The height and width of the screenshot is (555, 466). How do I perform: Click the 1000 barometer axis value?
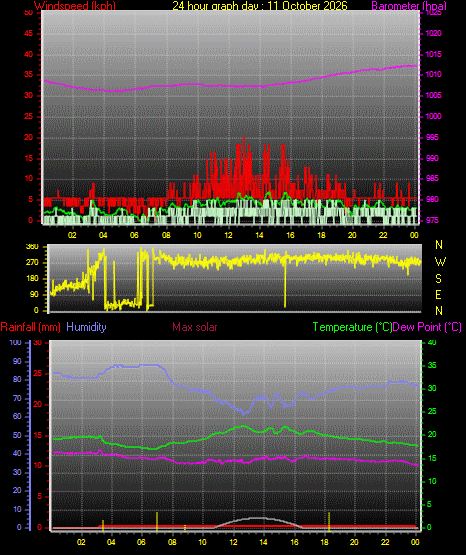433,116
